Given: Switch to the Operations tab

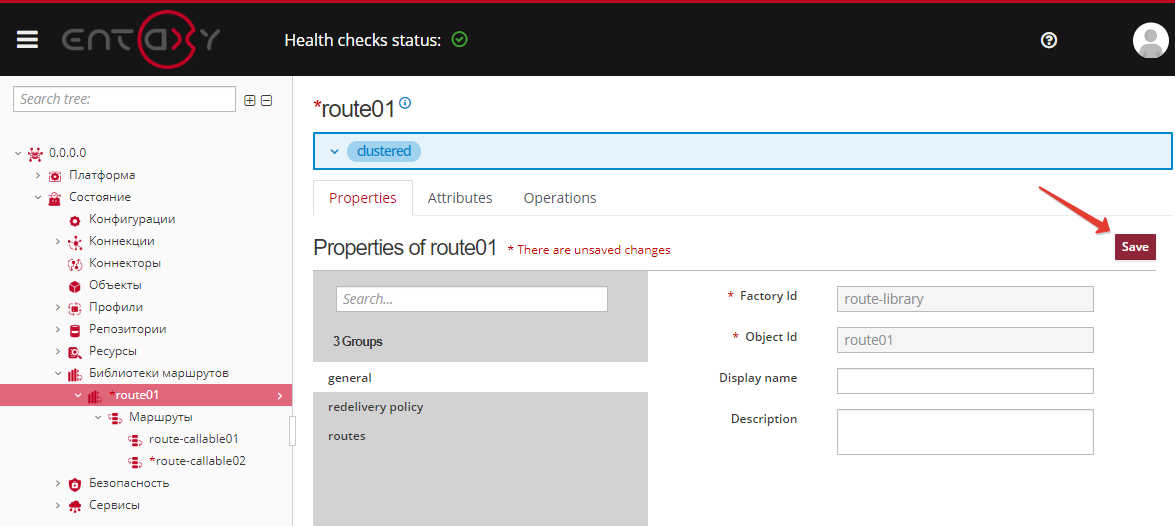Looking at the screenshot, I should pyautogui.click(x=559, y=198).
